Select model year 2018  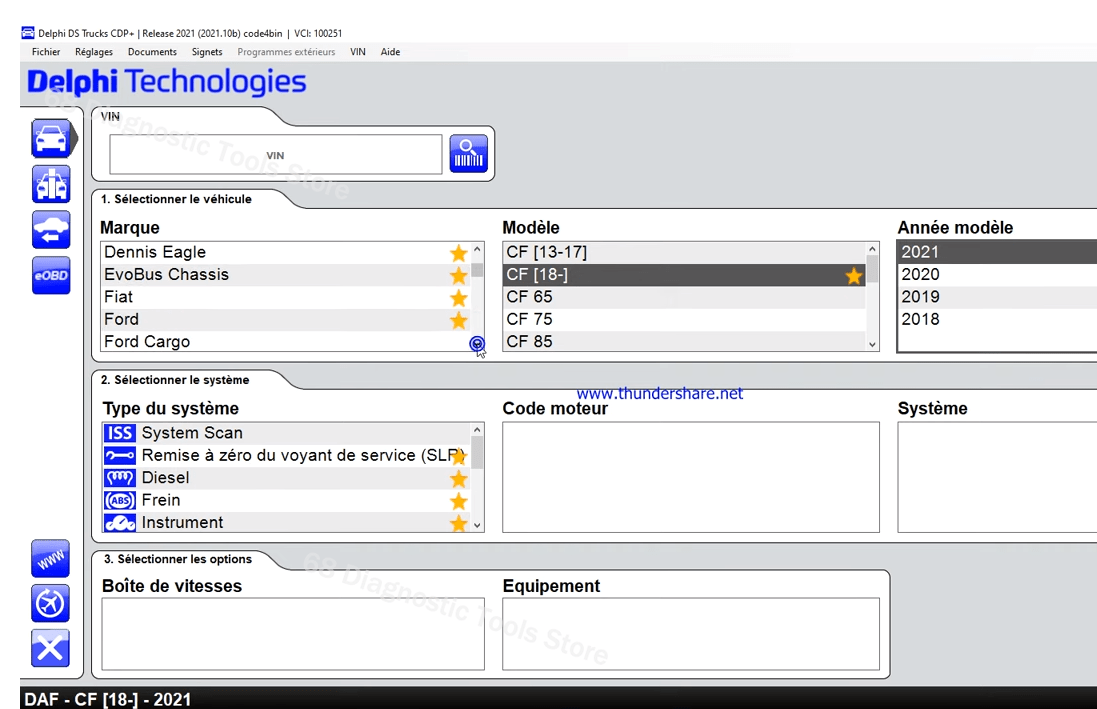coord(997,320)
